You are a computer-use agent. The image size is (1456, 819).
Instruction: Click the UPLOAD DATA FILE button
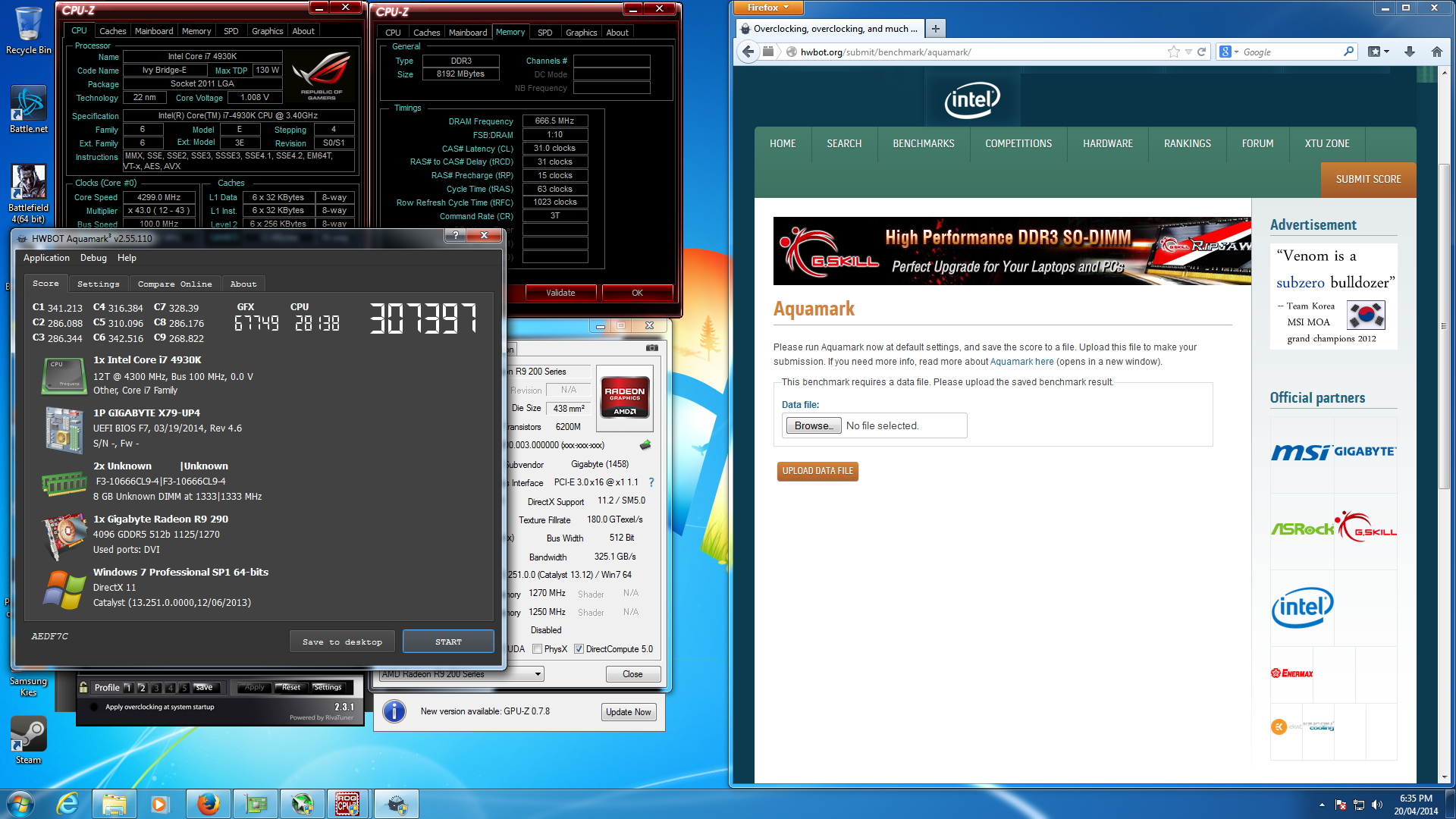817,471
